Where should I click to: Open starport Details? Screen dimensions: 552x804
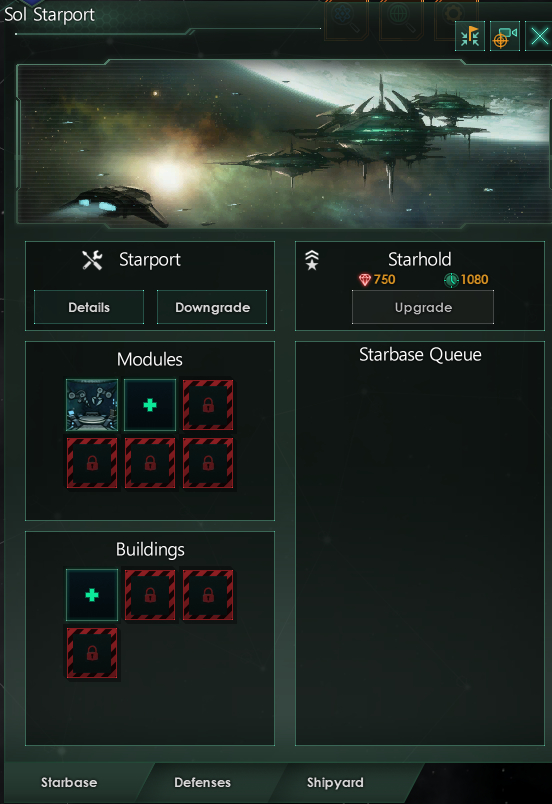click(89, 307)
